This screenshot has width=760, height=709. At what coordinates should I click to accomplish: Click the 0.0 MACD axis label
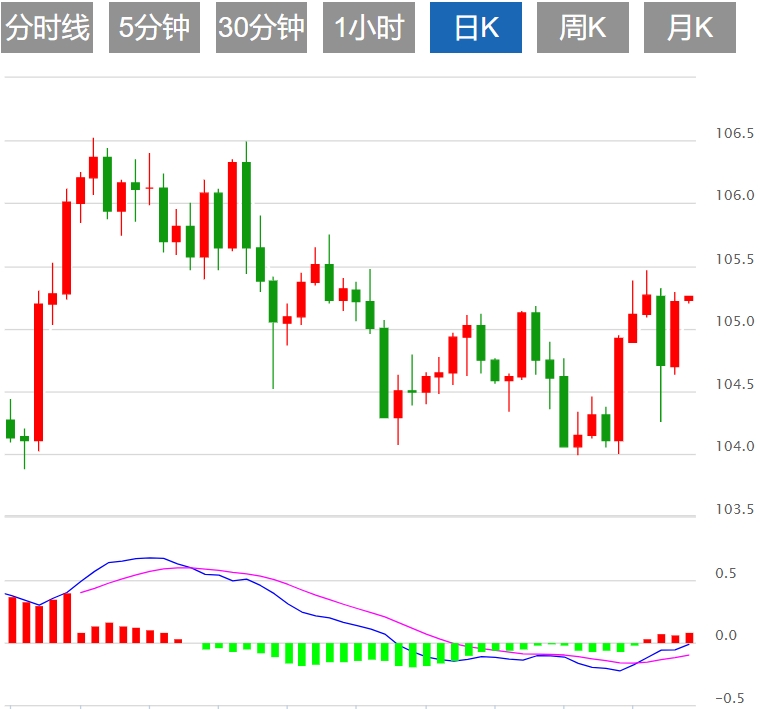726,635
